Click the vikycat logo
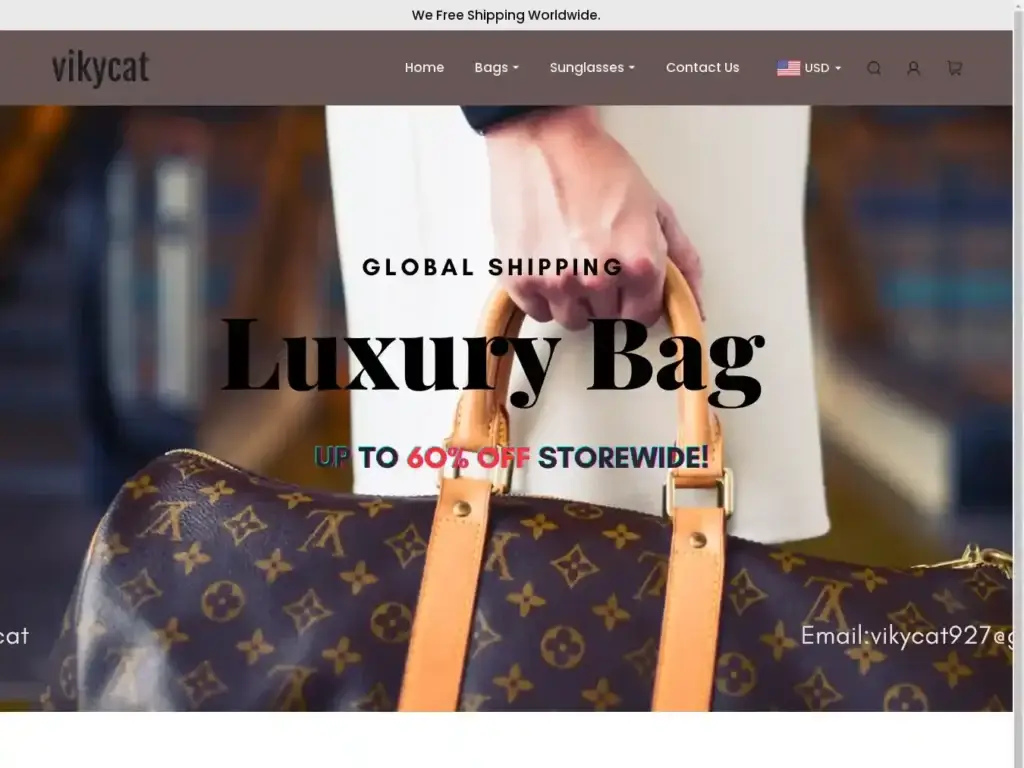The width and height of the screenshot is (1024, 768). click(101, 68)
